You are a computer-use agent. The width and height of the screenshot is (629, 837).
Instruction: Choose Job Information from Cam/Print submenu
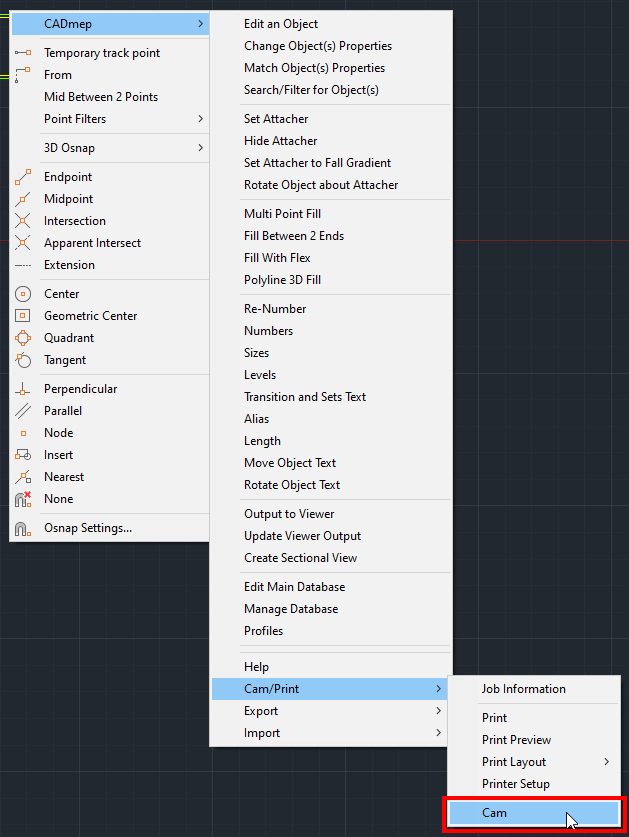(524, 689)
